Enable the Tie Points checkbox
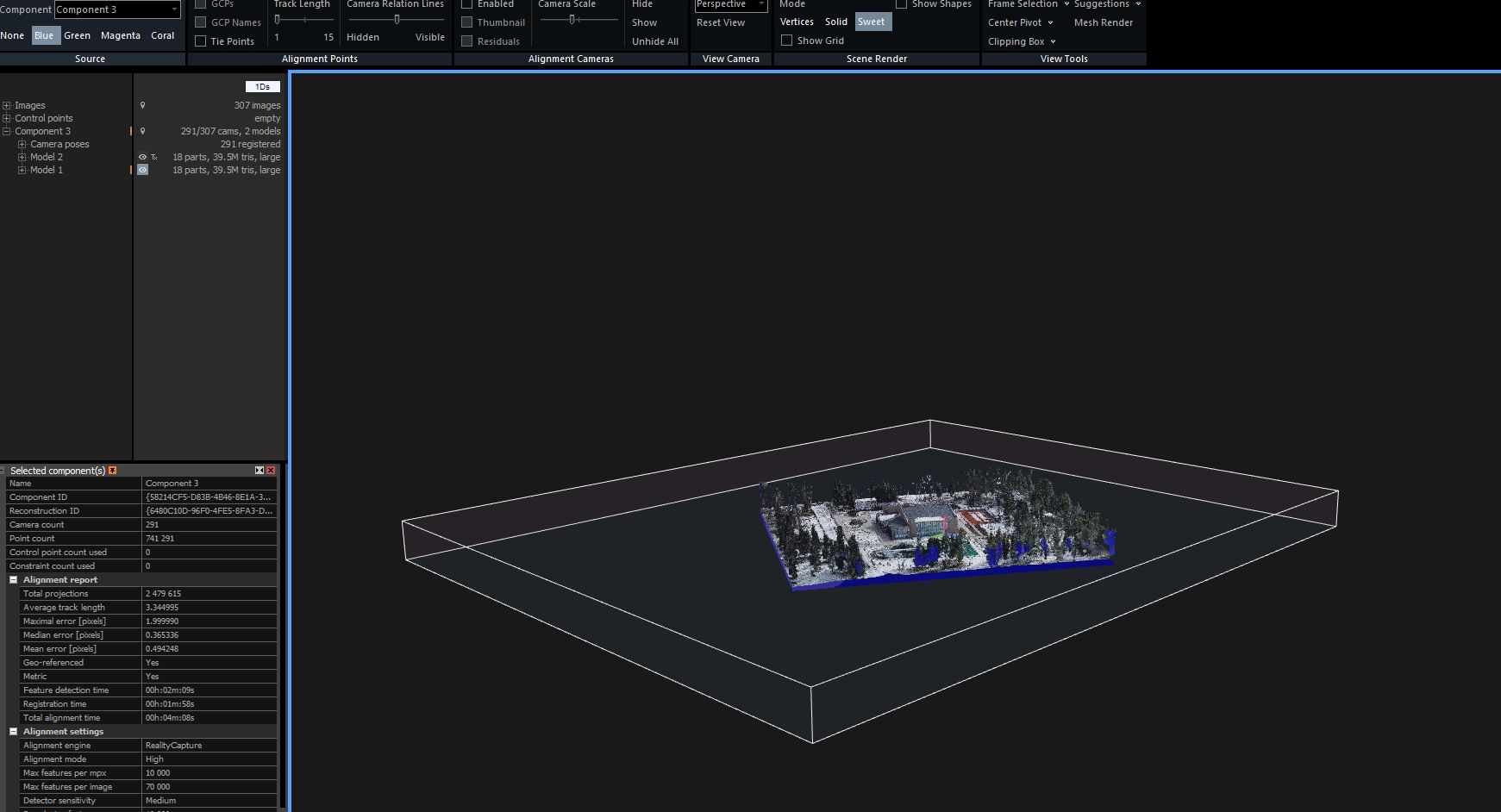1501x812 pixels. pyautogui.click(x=201, y=41)
